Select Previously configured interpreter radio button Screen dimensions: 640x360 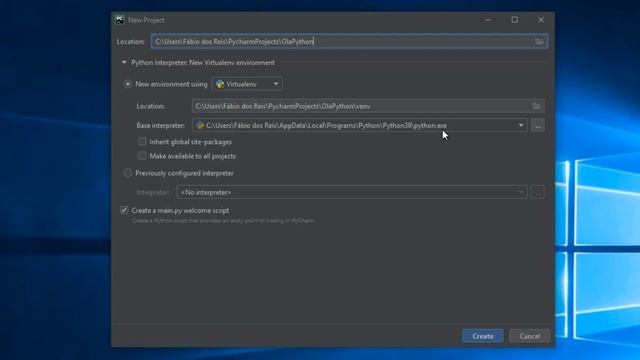(128, 173)
